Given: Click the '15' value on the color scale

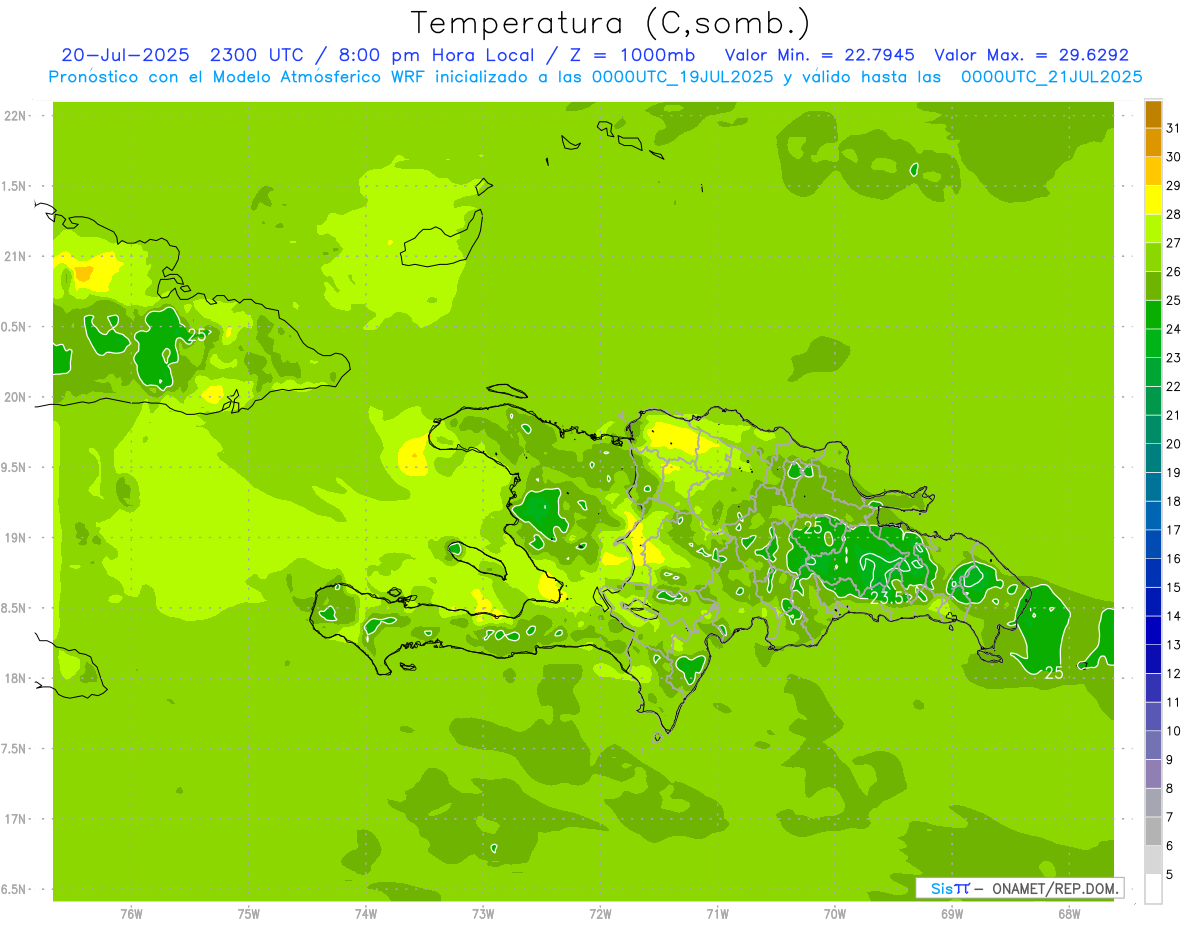Looking at the screenshot, I should (x=1174, y=588).
